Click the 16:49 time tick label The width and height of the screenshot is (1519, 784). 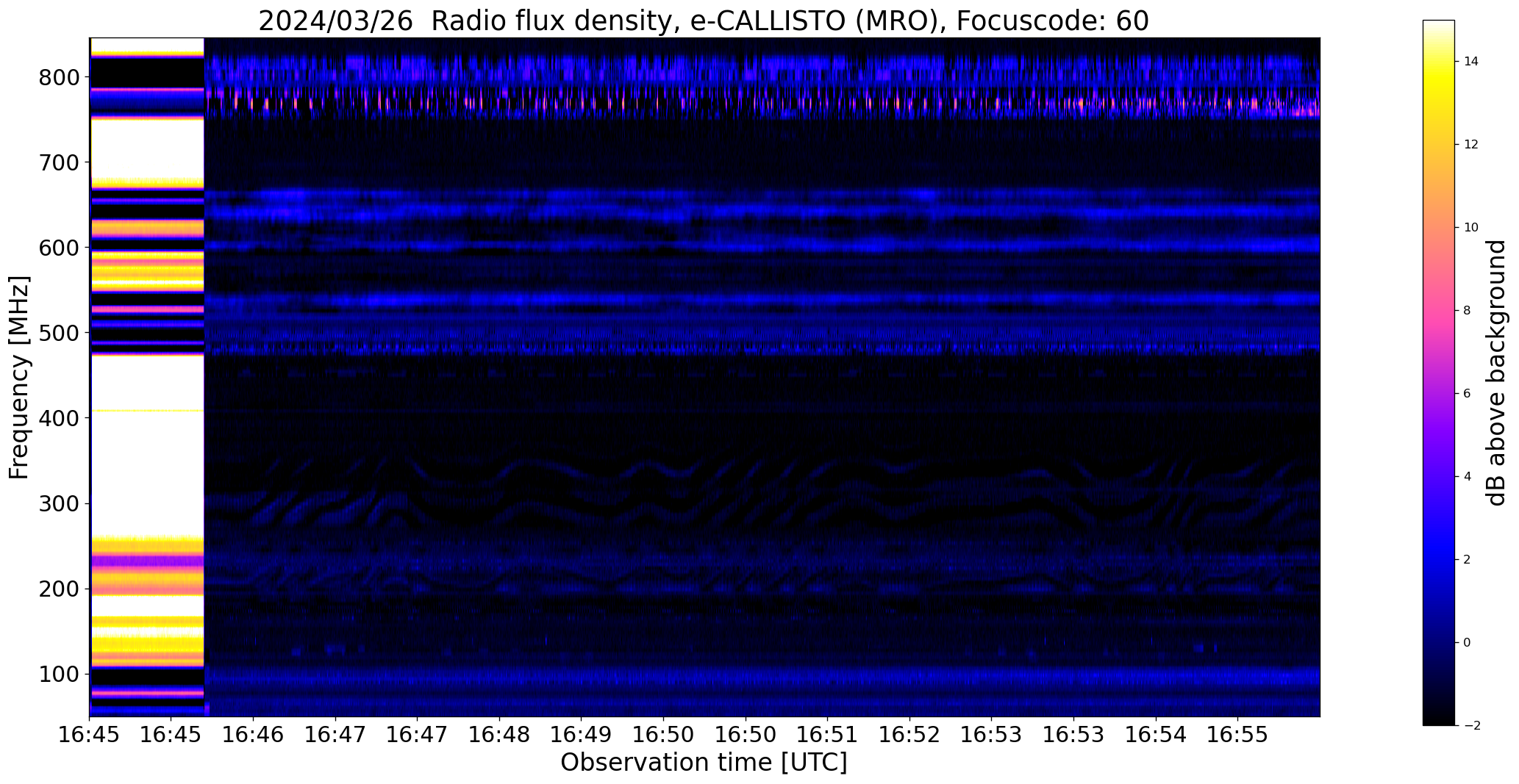(582, 735)
